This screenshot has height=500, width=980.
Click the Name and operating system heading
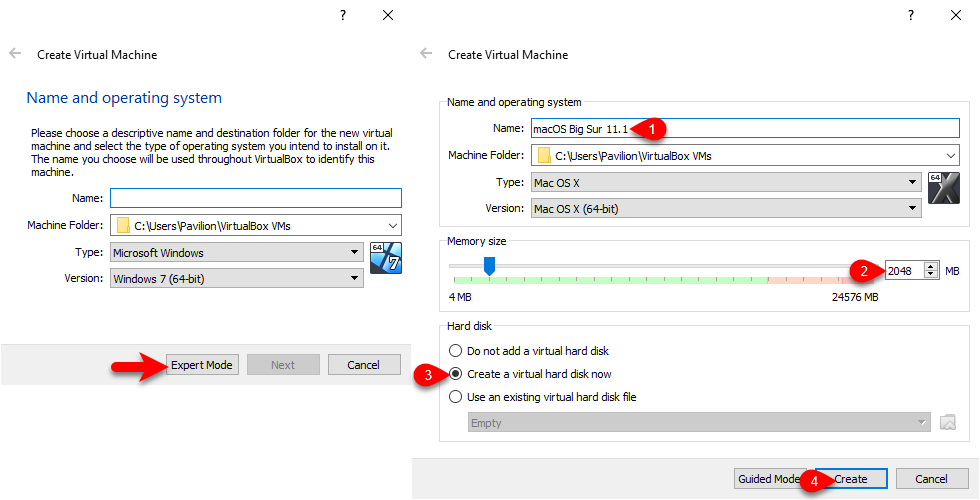pyautogui.click(x=124, y=98)
